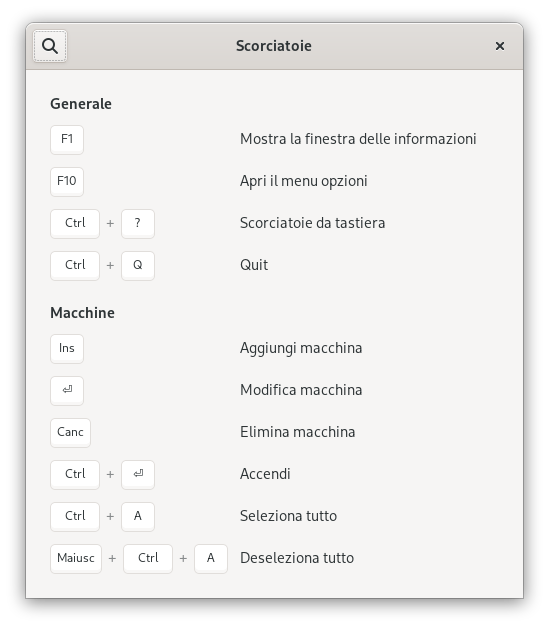Select the 'Elimina macchina' label
The width and height of the screenshot is (549, 627).
[297, 432]
